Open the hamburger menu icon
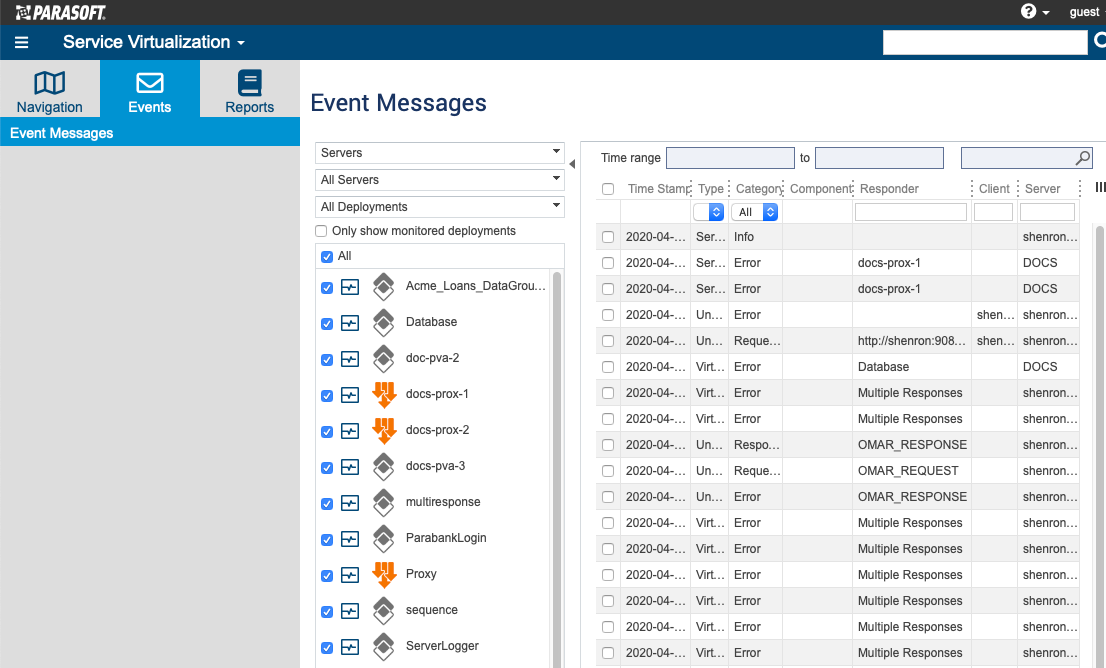Viewport: 1106px width, 668px height. click(22, 42)
